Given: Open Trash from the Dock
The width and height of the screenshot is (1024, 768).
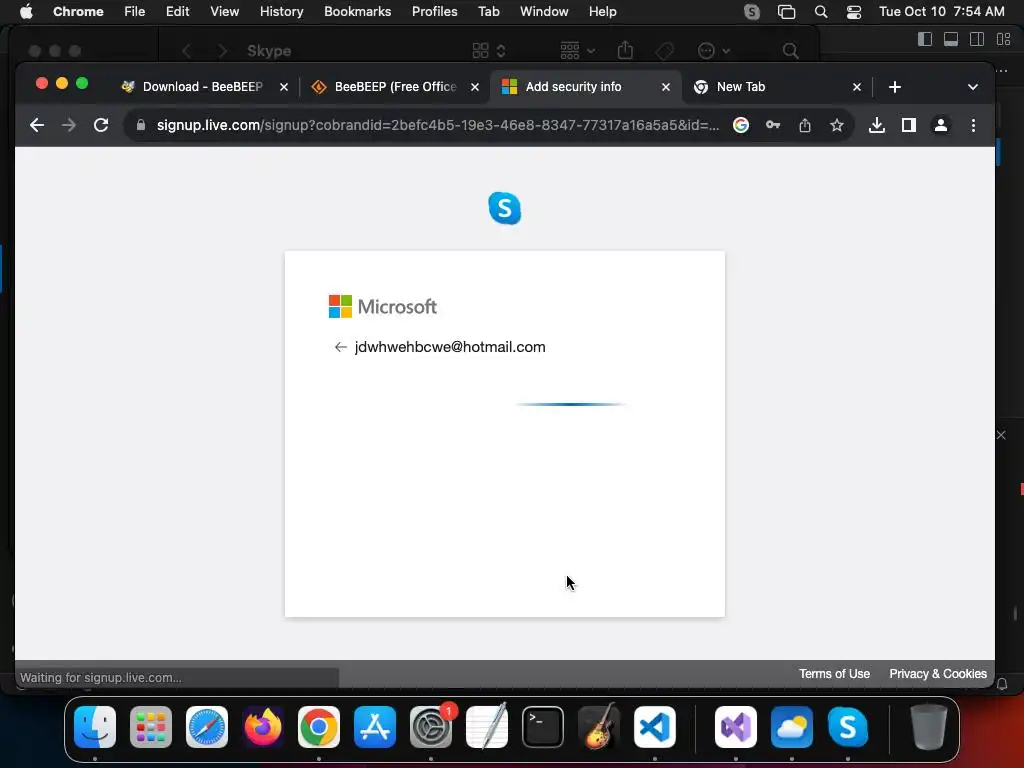Looking at the screenshot, I should point(929,727).
